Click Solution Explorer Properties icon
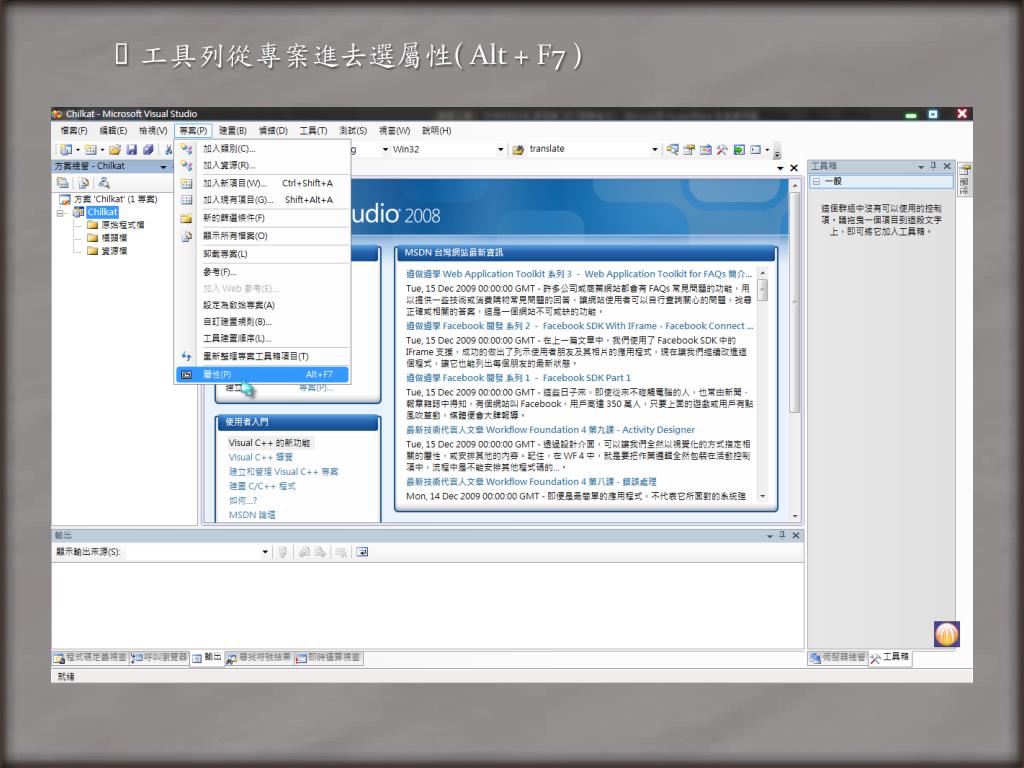Viewport: 1024px width, 768px height. [63, 183]
